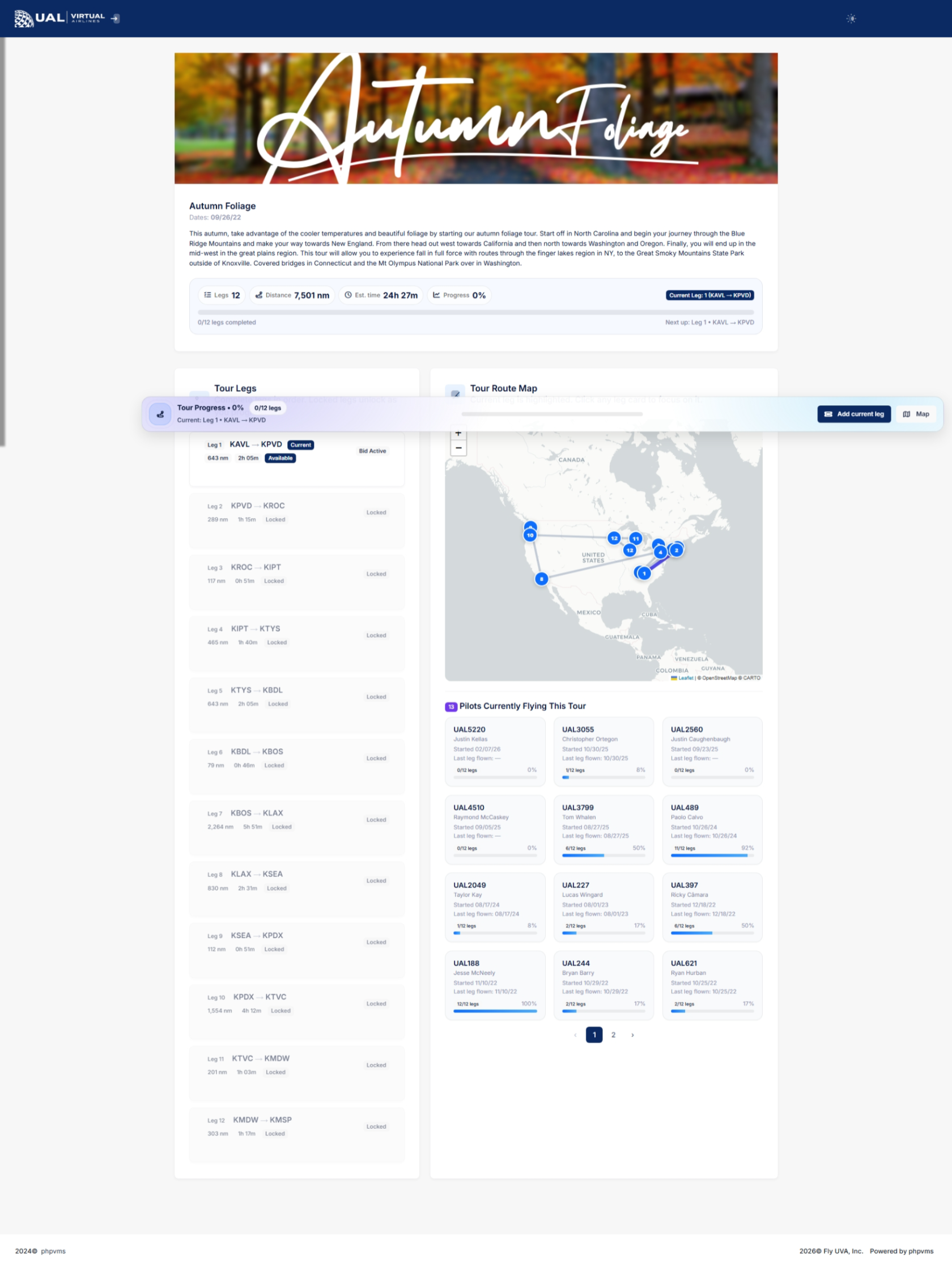Screen dimensions: 952x1267
Task: Click the Current Leg 1 (KAVL → KPVD) badge
Action: click(x=709, y=295)
